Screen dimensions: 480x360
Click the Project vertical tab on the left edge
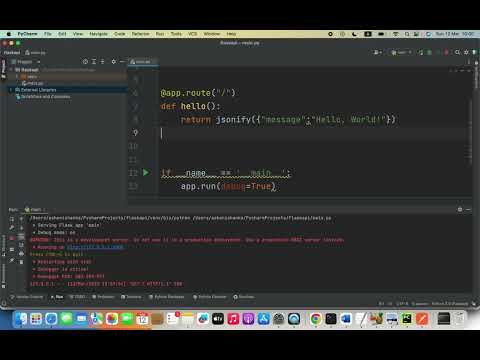coord(3,69)
